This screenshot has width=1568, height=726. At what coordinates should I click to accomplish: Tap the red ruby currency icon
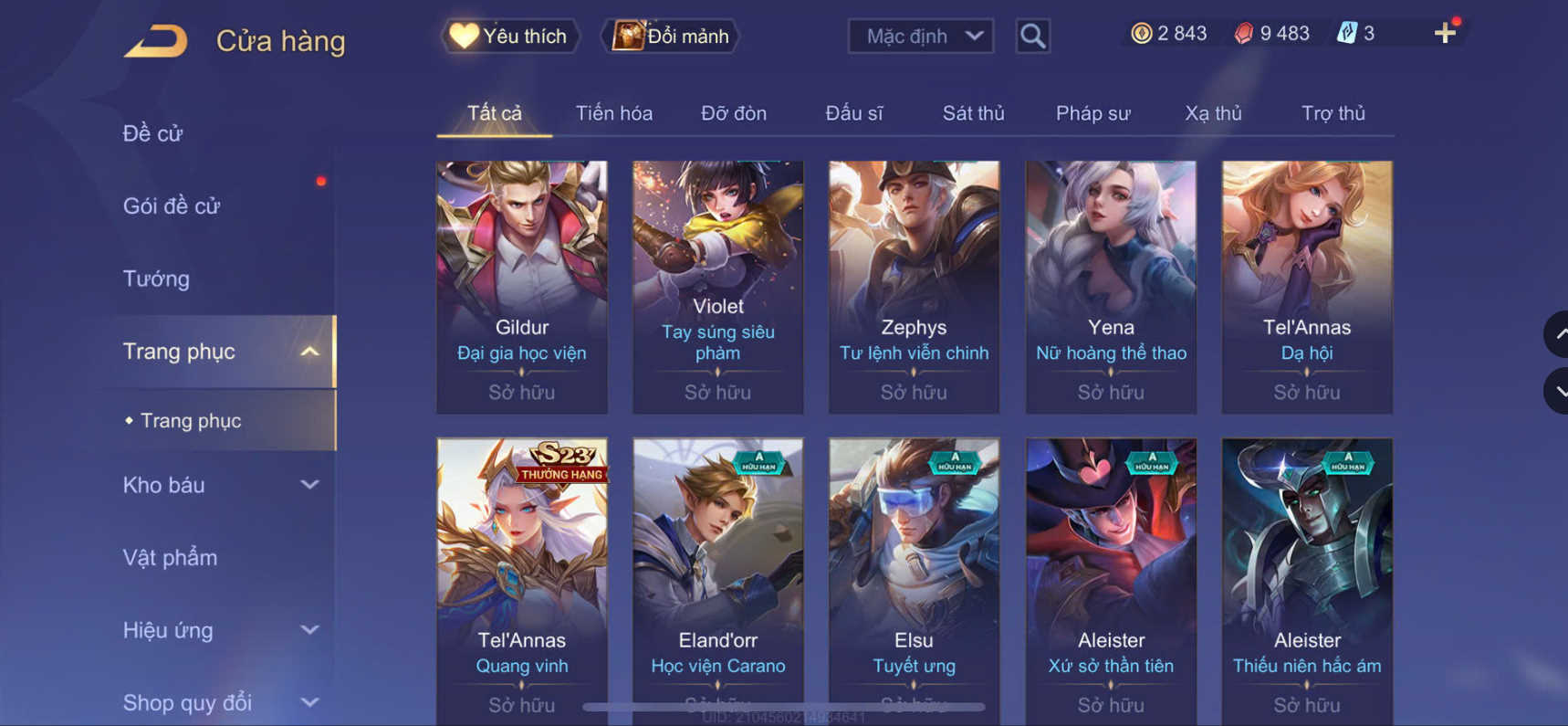pyautogui.click(x=1243, y=34)
